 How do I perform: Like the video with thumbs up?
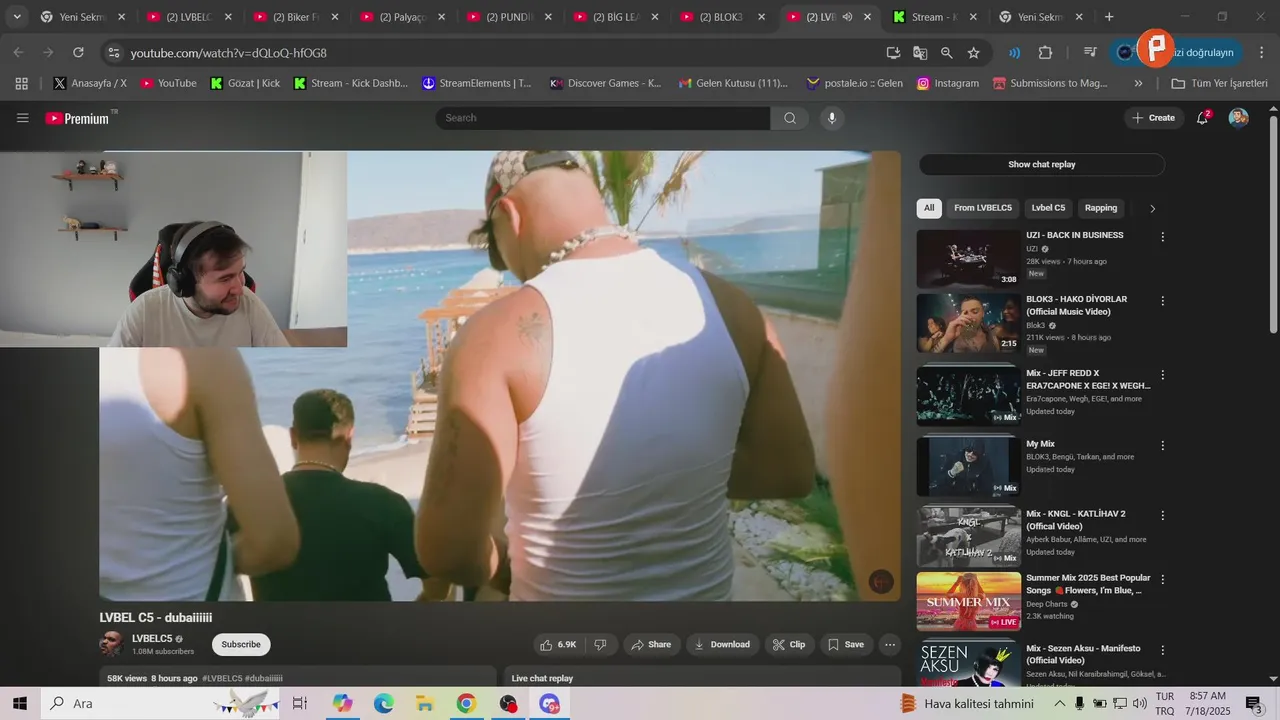pyautogui.click(x=558, y=645)
